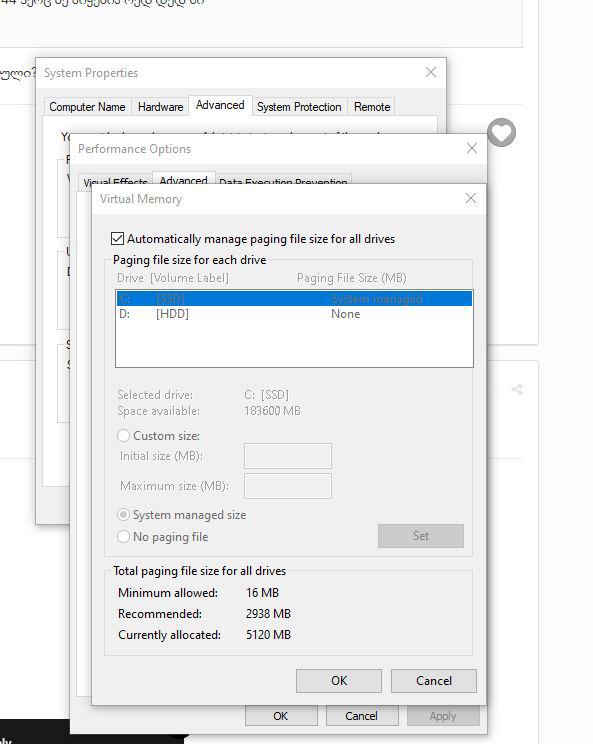Uncheck Automatically manage paging file size
The image size is (593, 744).
click(117, 238)
